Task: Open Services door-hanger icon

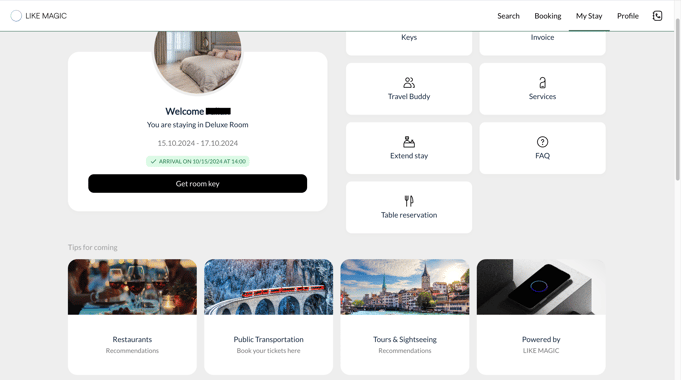Action: [542, 83]
